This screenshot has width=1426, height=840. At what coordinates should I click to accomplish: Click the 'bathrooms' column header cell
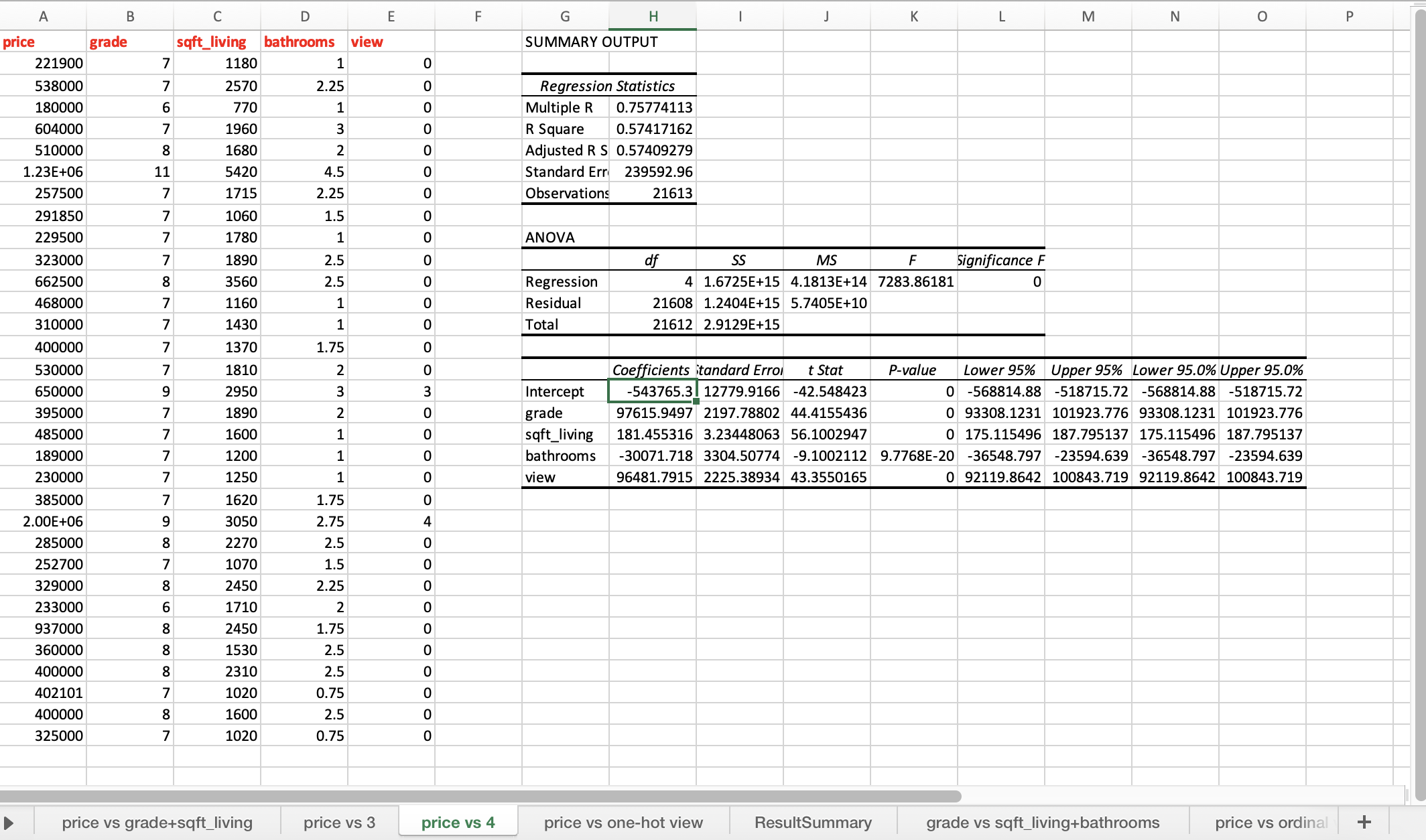click(x=304, y=42)
